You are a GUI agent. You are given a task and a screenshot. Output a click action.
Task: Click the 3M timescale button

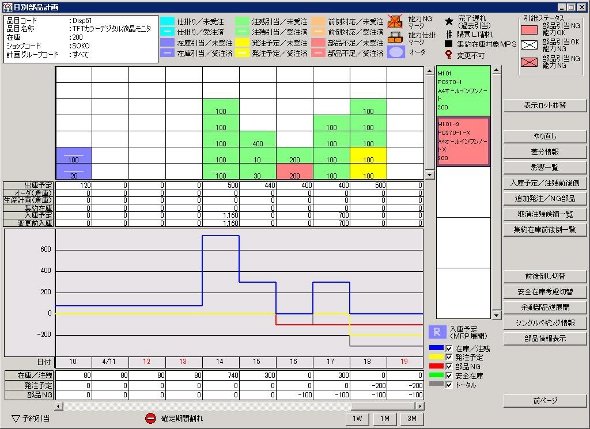point(412,418)
